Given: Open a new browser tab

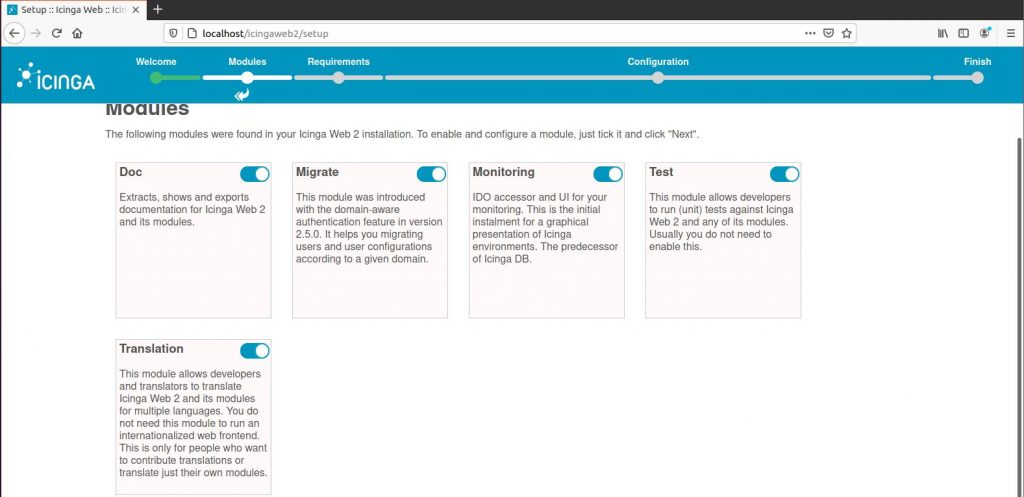Looking at the screenshot, I should click(x=157, y=10).
